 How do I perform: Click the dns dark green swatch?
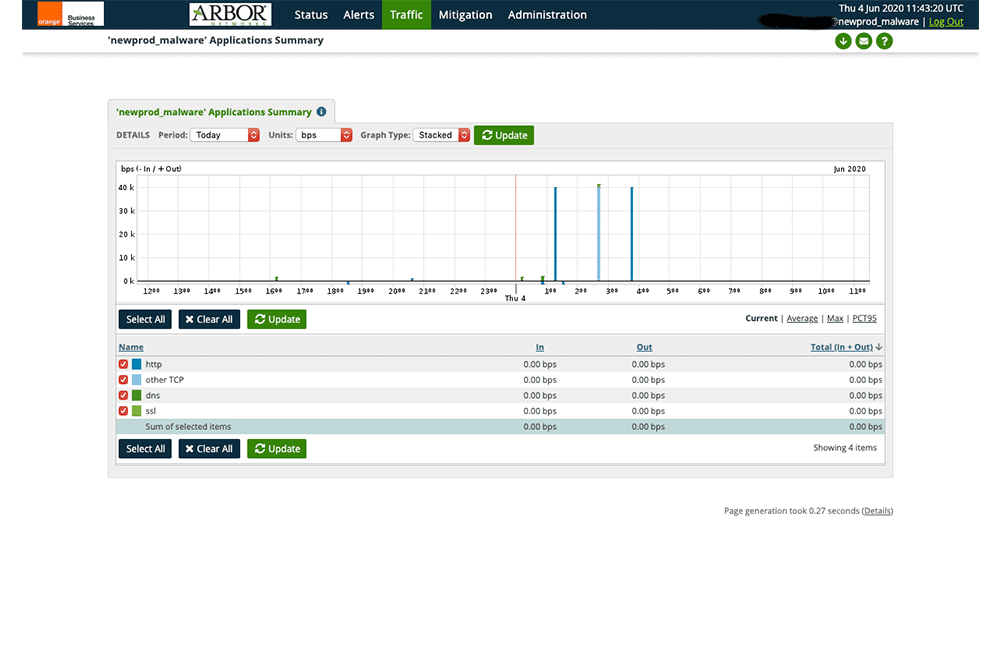click(x=136, y=395)
